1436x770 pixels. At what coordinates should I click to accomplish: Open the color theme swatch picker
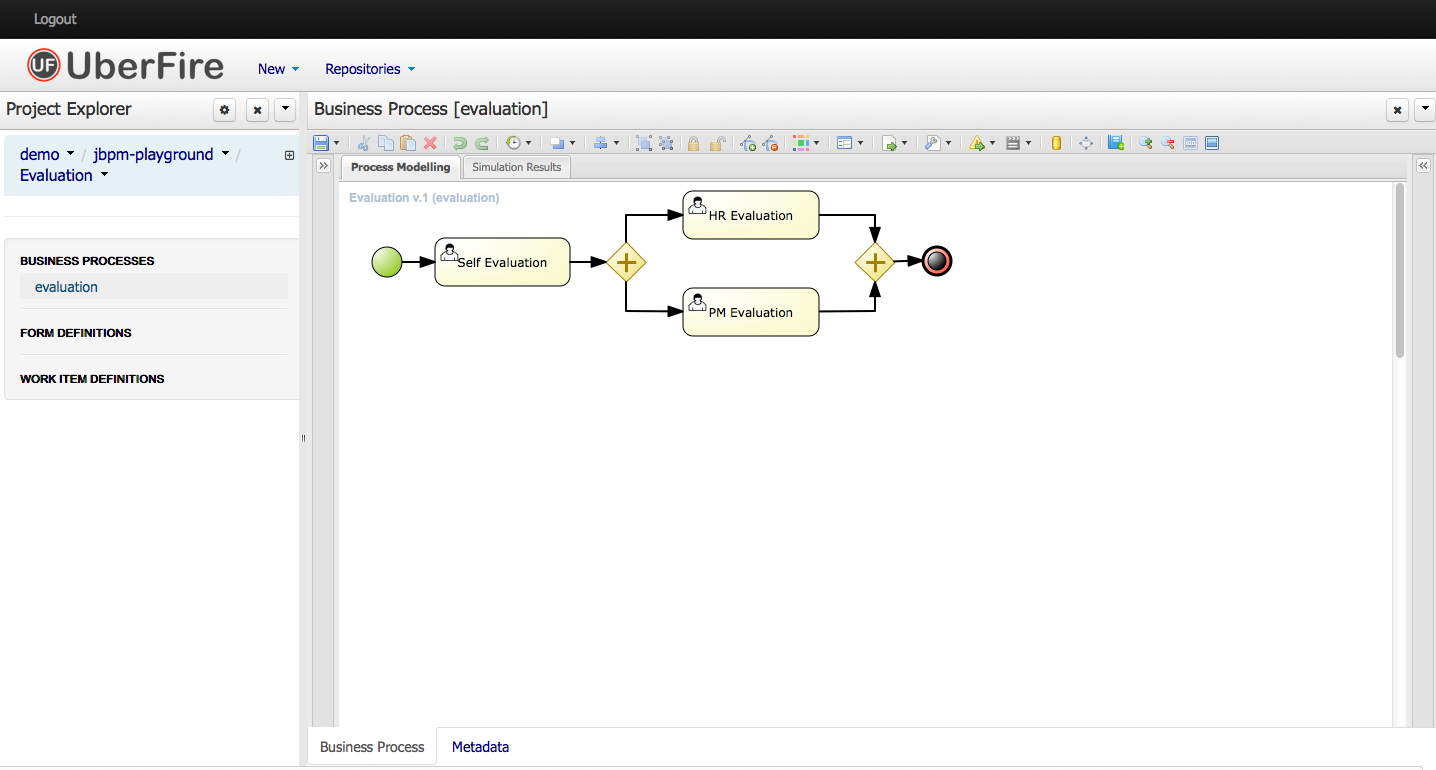coord(802,143)
